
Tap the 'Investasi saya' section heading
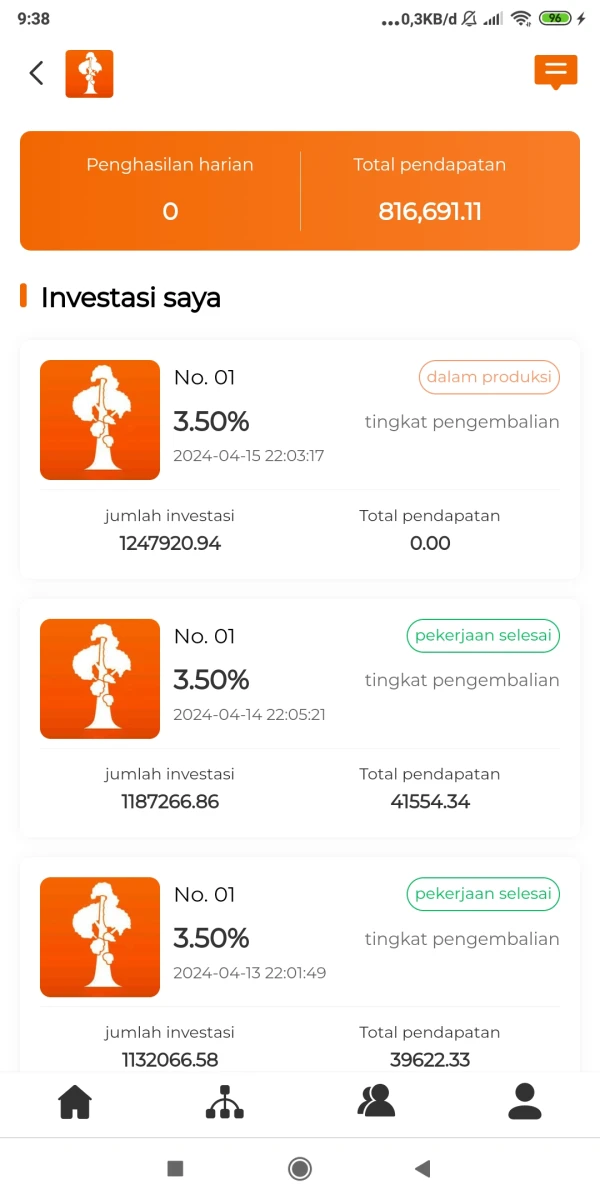point(131,297)
